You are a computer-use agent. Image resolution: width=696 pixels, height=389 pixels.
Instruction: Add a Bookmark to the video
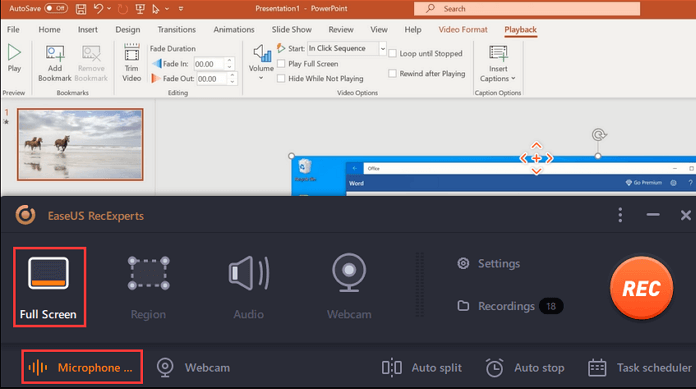[x=55, y=64]
